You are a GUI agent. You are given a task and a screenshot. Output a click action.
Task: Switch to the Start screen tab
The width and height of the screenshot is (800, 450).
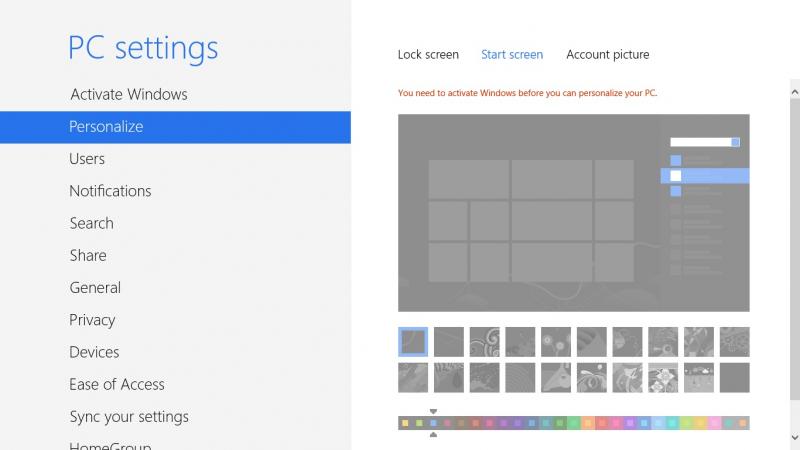(x=512, y=55)
